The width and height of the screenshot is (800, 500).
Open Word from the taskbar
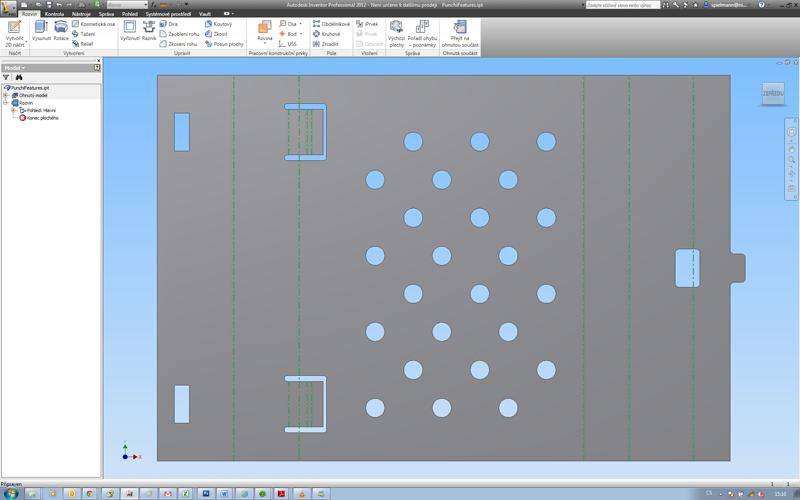tap(224, 493)
